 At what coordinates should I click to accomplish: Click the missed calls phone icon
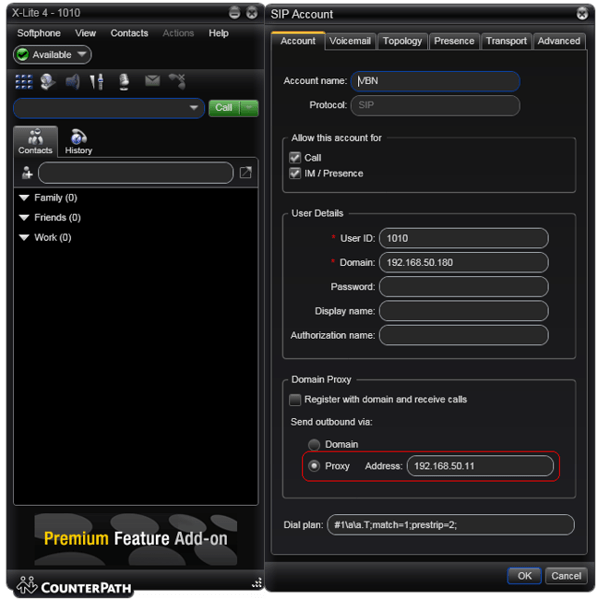pos(177,81)
